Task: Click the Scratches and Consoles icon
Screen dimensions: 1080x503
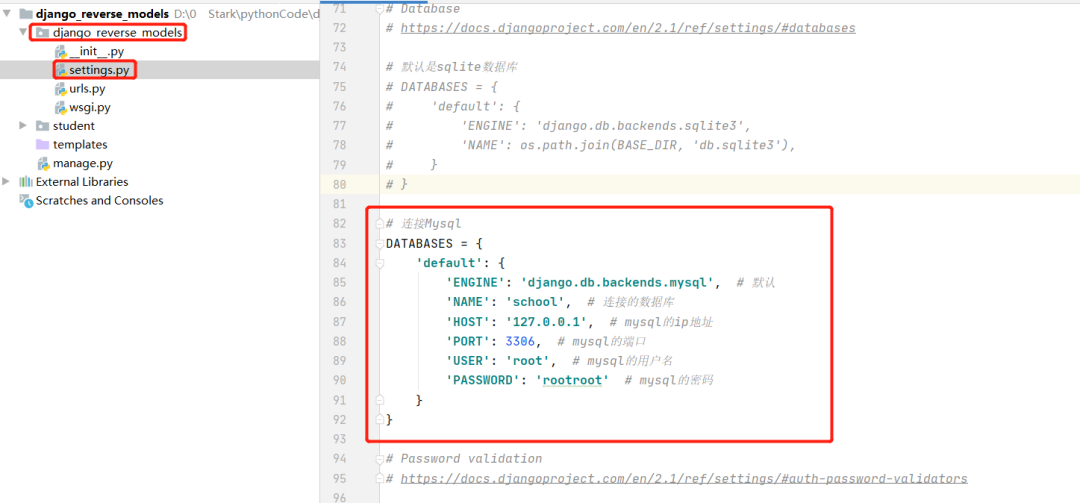Action: pos(26,201)
